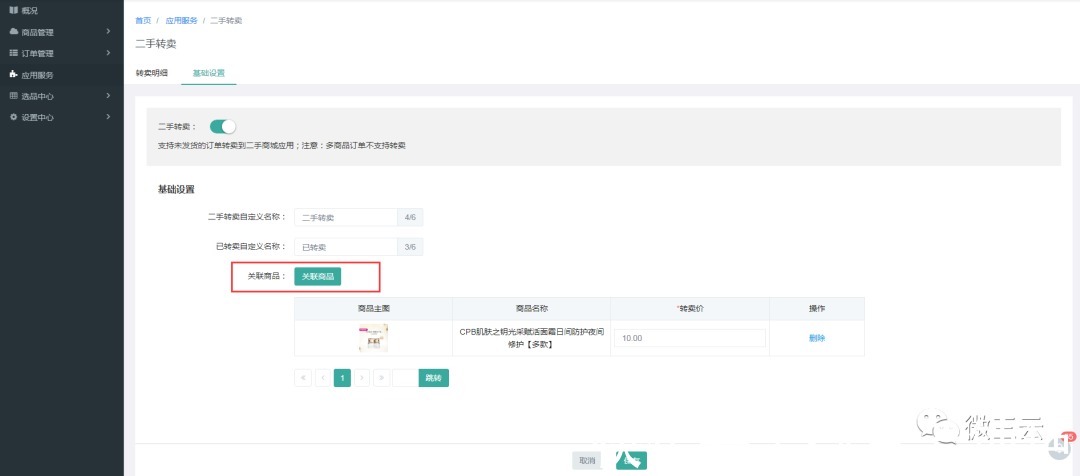1080x476 pixels.
Task: Go to next page arrow
Action: [362, 377]
